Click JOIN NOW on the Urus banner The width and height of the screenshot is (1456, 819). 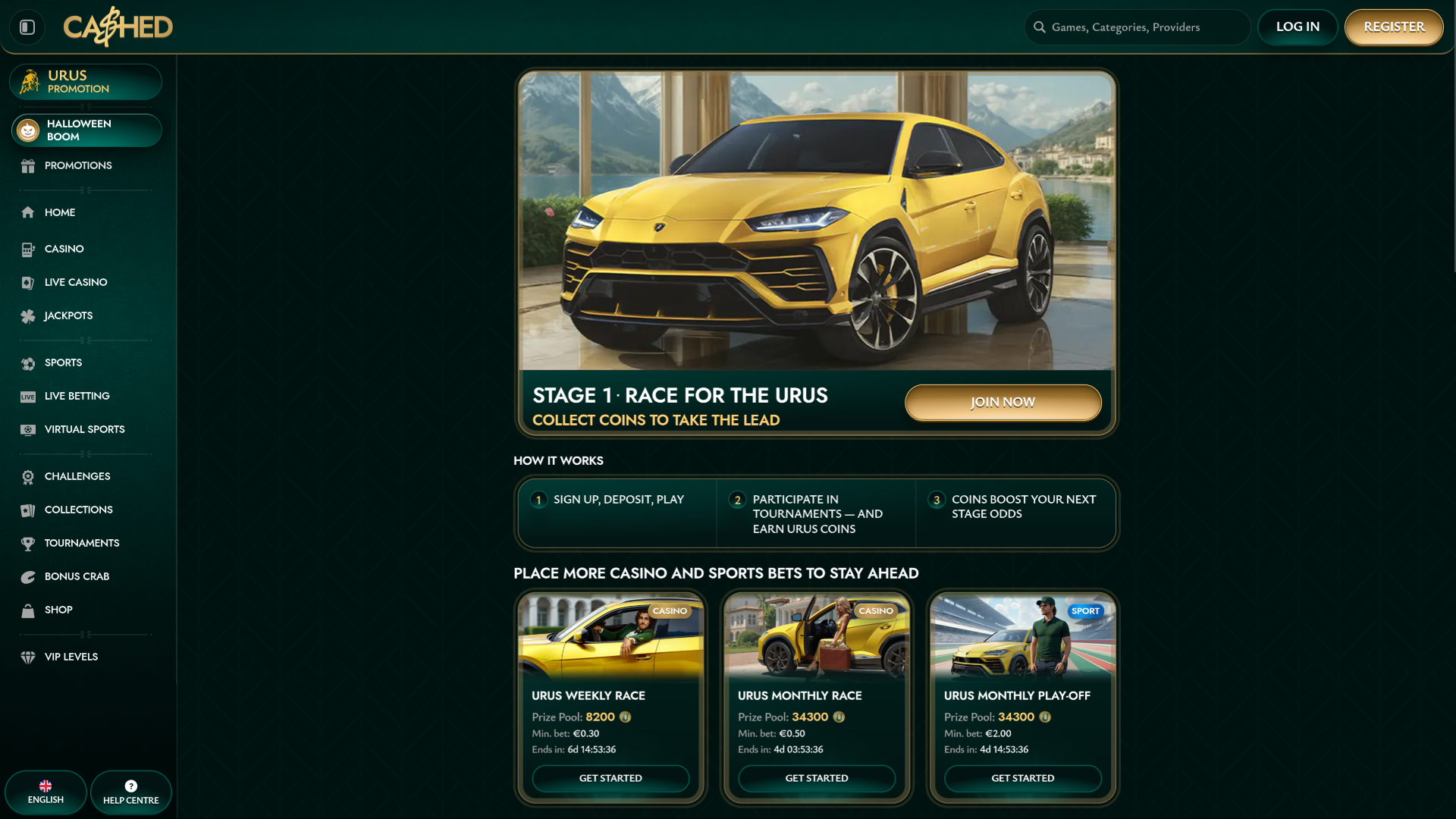click(1003, 402)
